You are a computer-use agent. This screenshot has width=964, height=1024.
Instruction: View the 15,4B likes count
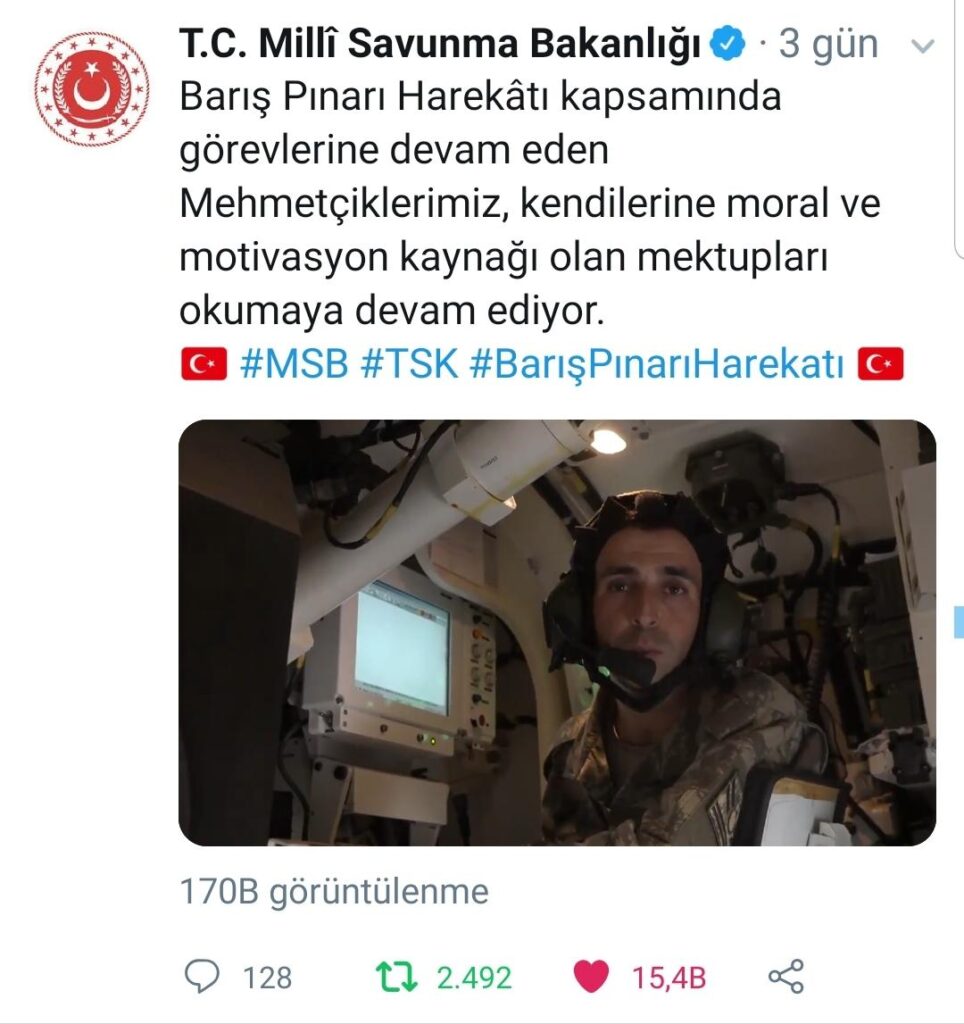(669, 978)
